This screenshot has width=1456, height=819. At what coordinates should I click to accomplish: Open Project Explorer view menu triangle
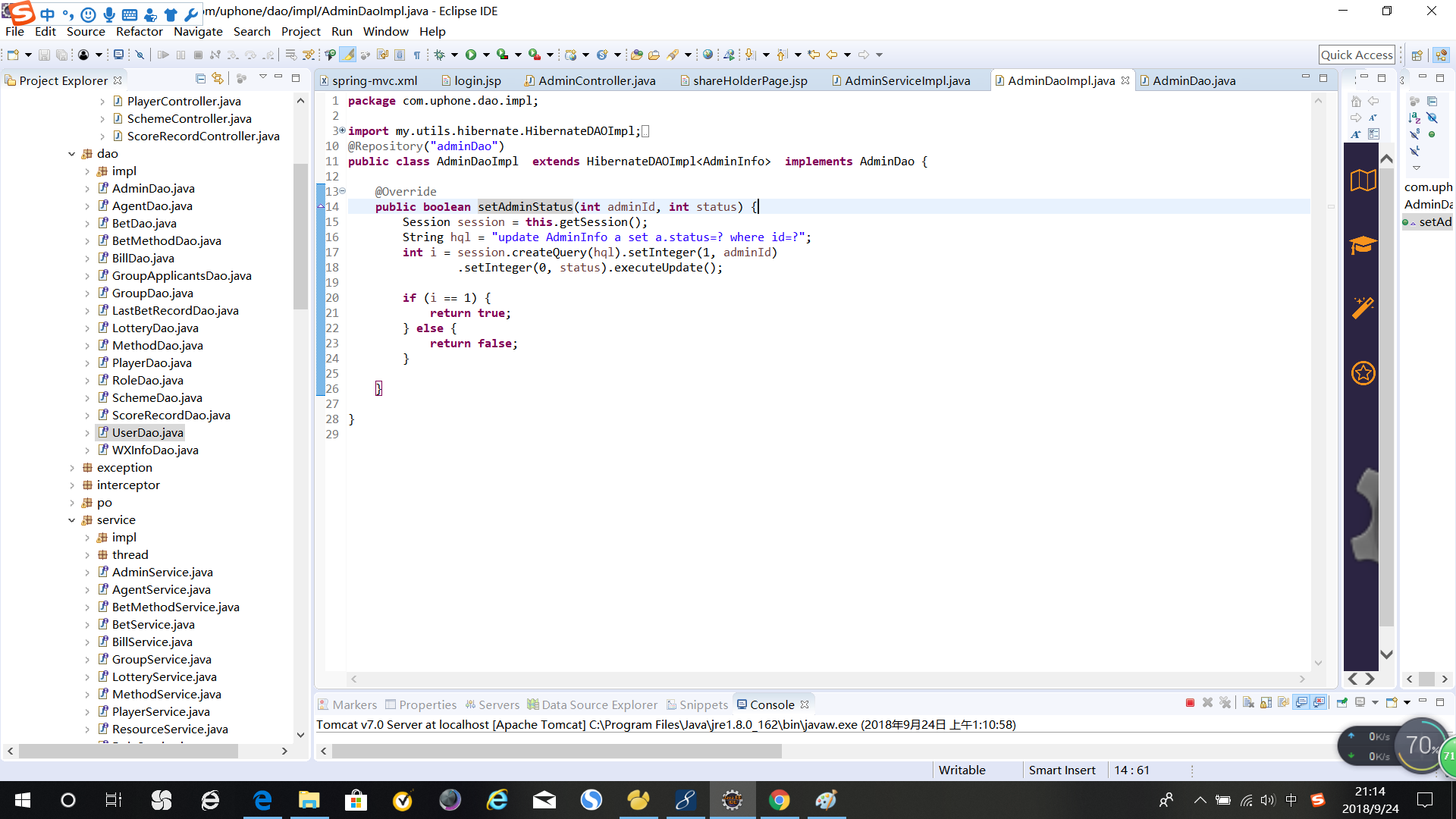262,77
